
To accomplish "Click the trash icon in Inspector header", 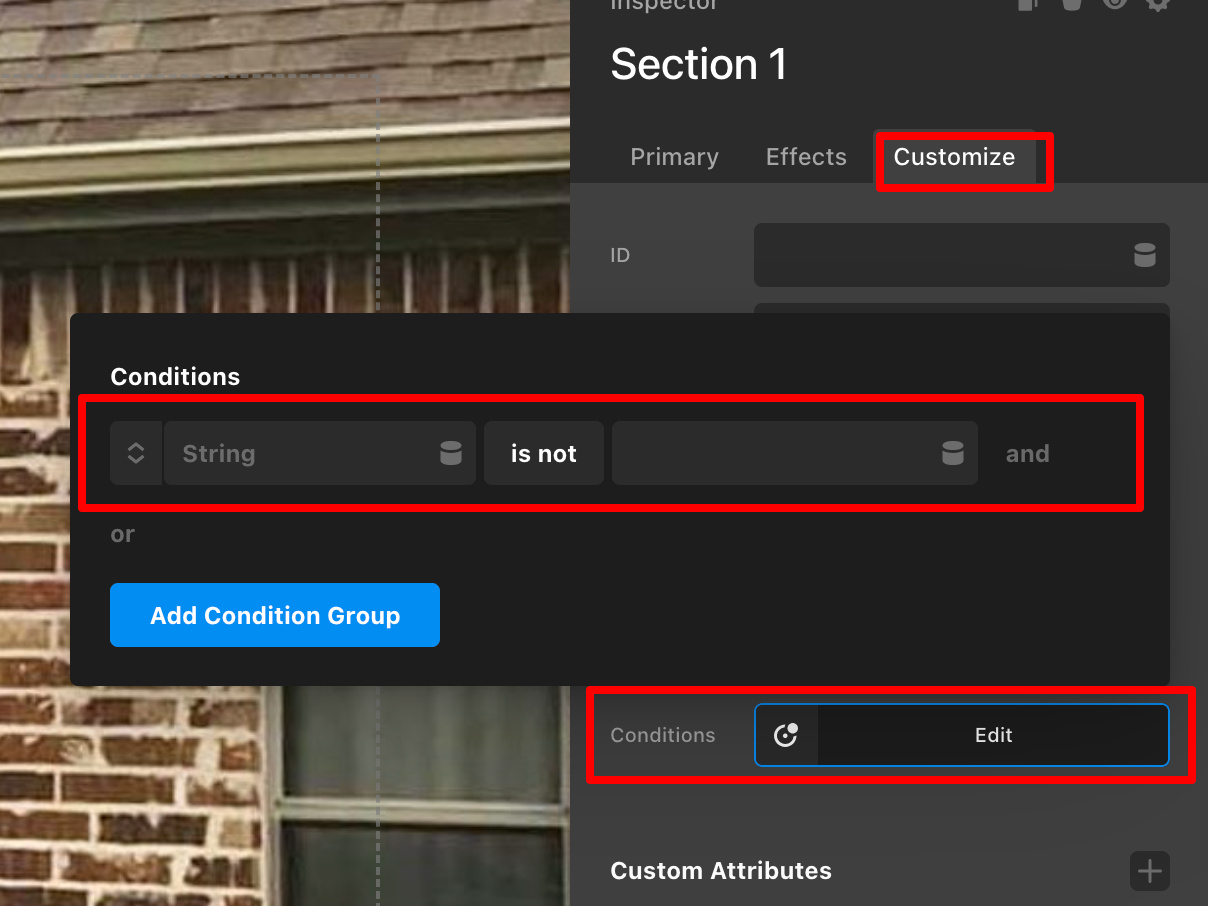I will (1071, 4).
